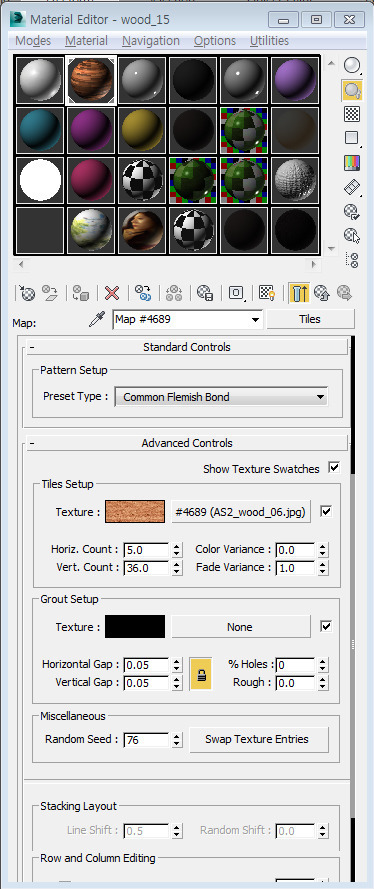Open the Material/Map Navigator icon
The height and width of the screenshot is (889, 374).
(352, 260)
